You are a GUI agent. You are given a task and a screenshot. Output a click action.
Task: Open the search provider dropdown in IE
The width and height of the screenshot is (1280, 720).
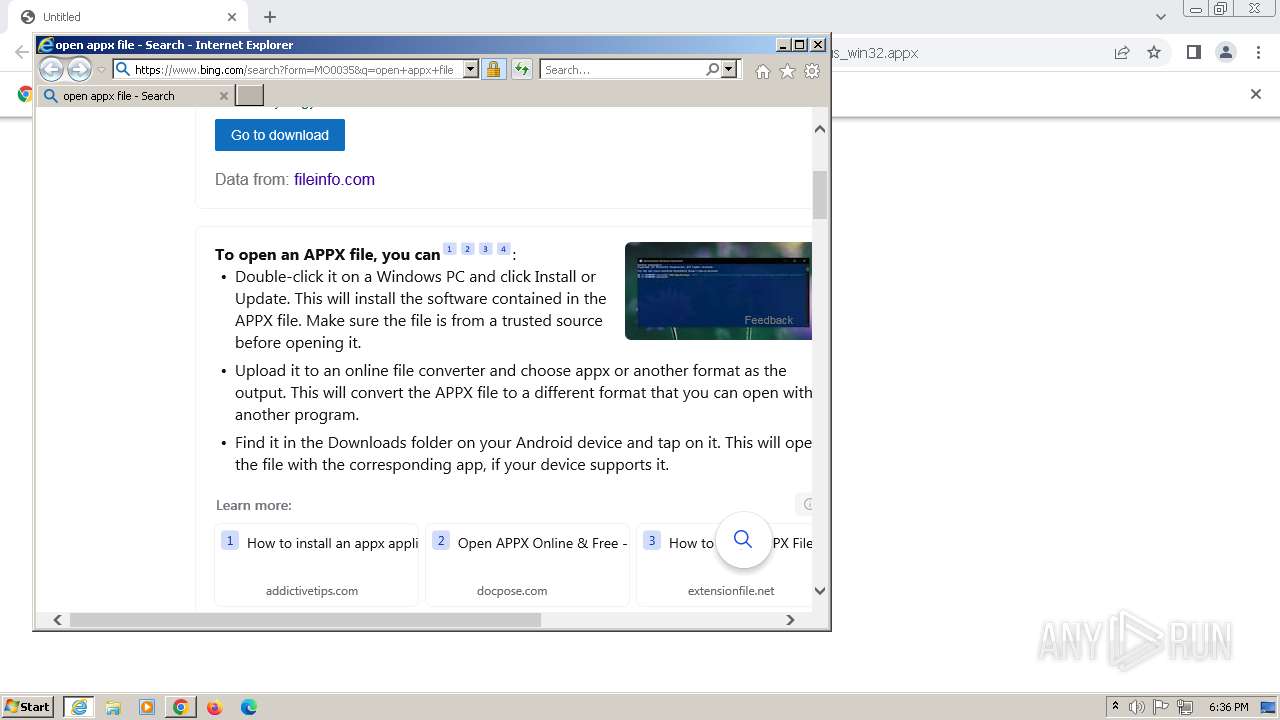click(x=729, y=69)
